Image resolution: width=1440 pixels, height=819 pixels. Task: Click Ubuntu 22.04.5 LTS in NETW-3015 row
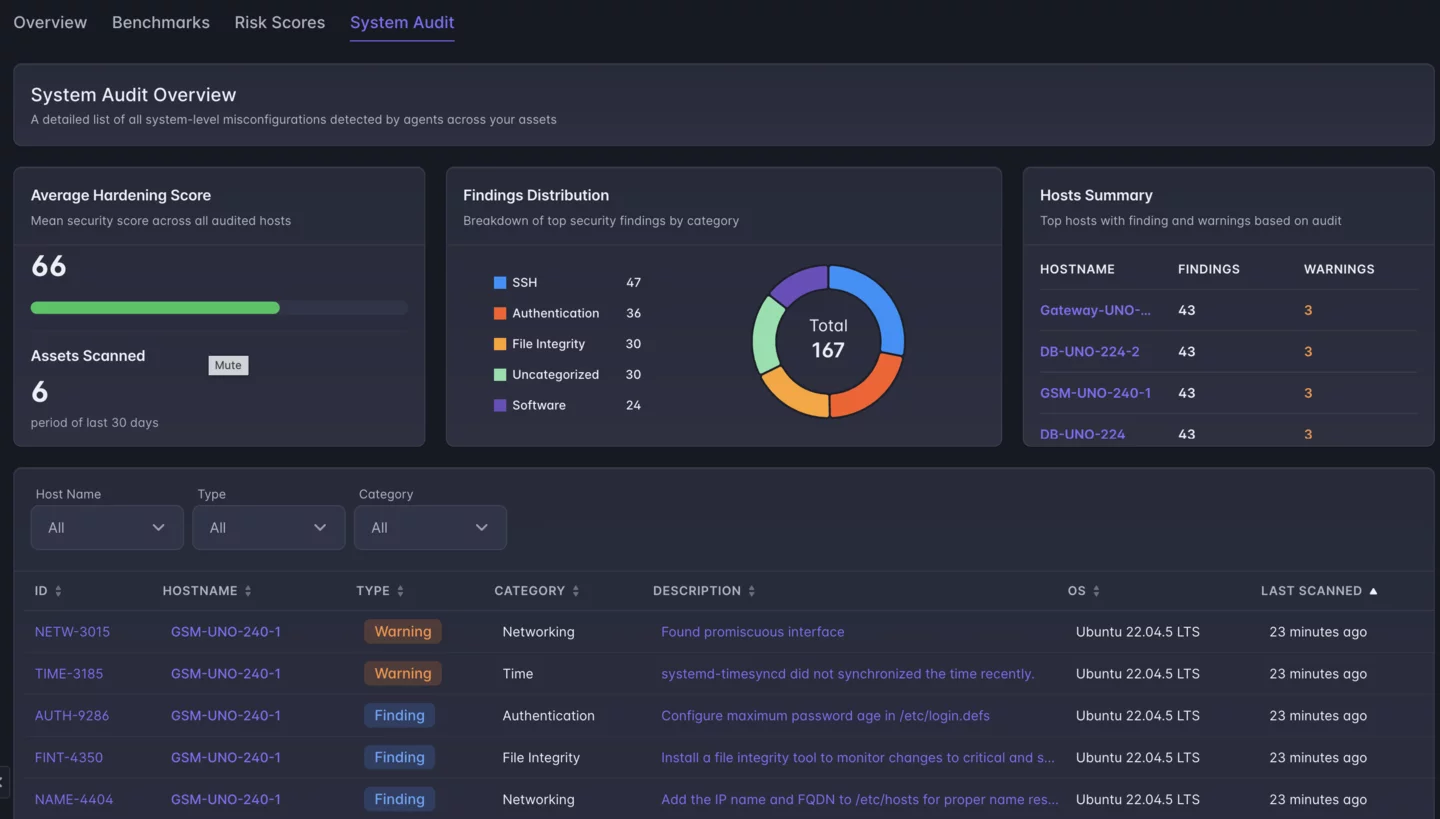point(1138,632)
